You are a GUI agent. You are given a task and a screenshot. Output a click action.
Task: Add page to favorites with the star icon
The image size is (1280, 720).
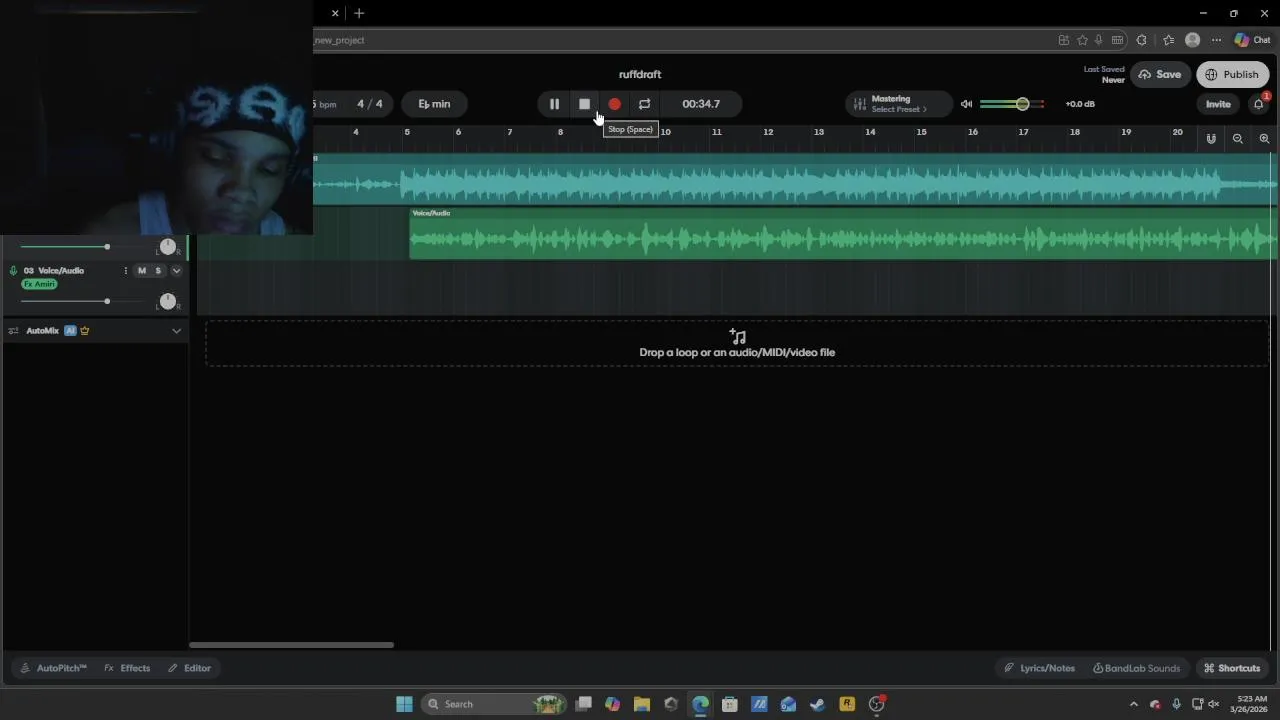pos(1082,40)
